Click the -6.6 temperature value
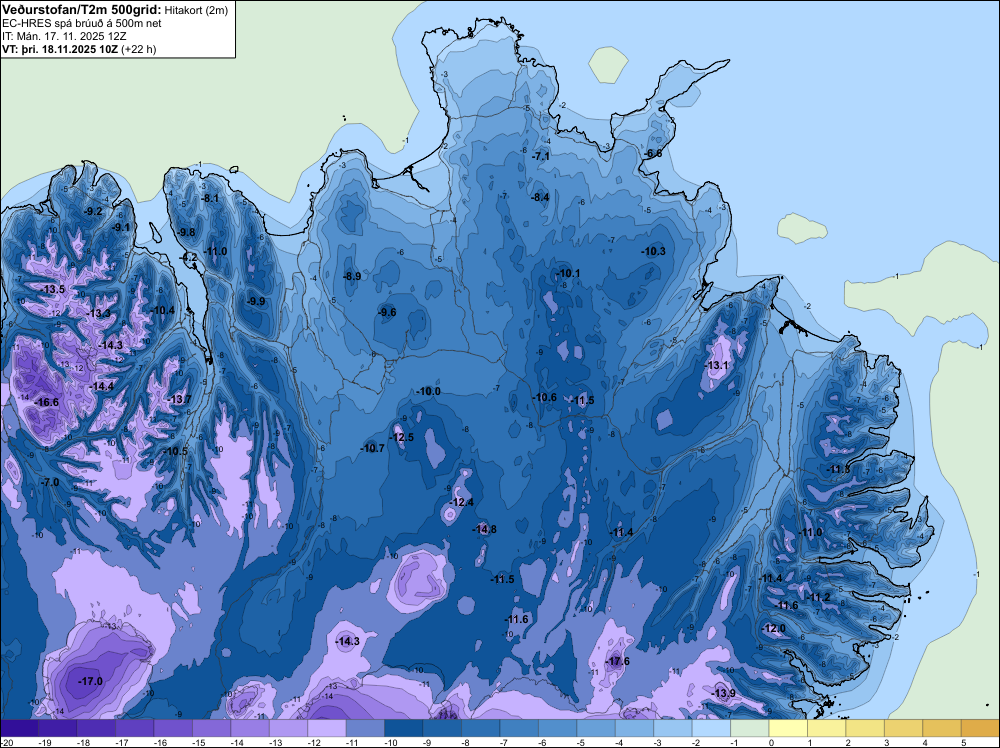1000x748 pixels. pos(654,154)
